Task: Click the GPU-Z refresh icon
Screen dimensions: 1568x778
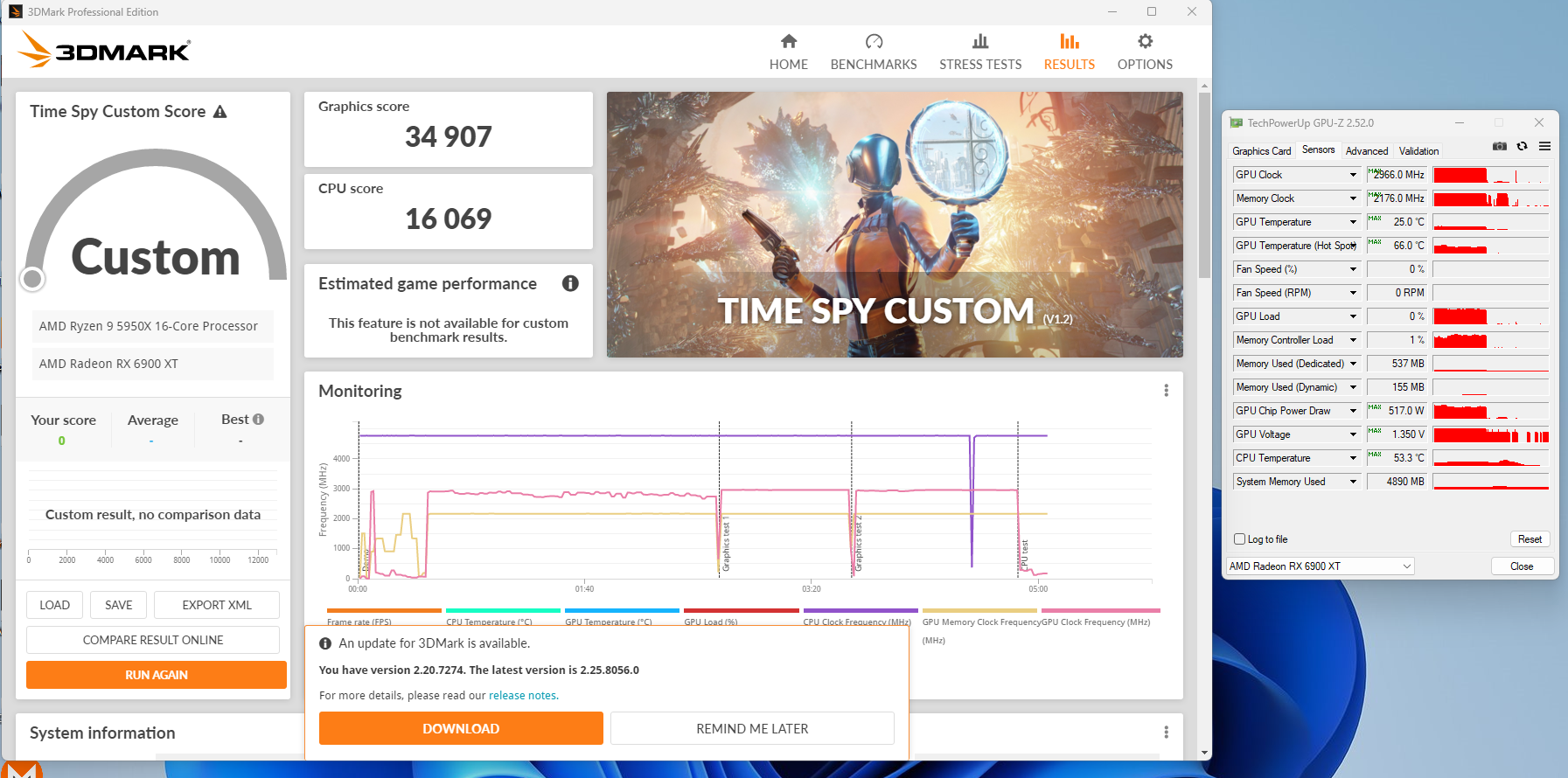Action: [x=1522, y=146]
